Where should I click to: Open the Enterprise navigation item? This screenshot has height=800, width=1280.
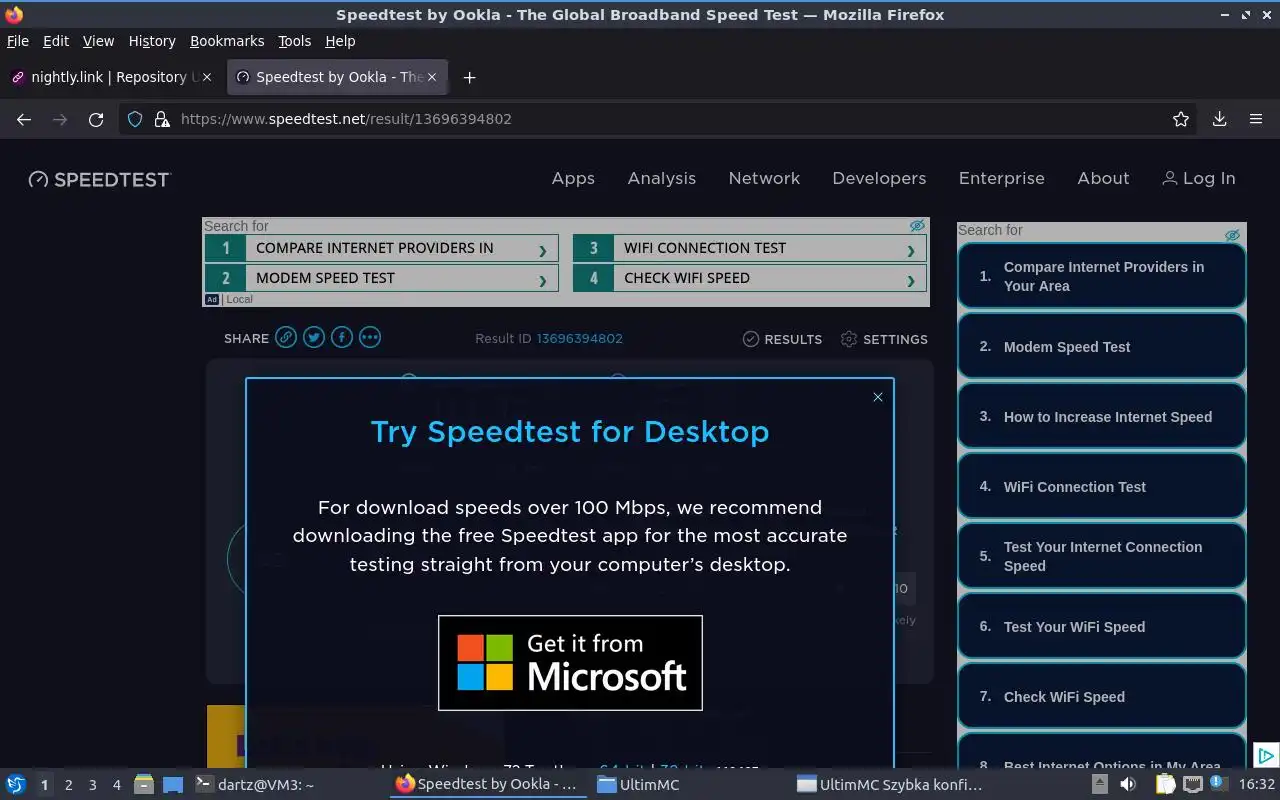tap(1001, 178)
